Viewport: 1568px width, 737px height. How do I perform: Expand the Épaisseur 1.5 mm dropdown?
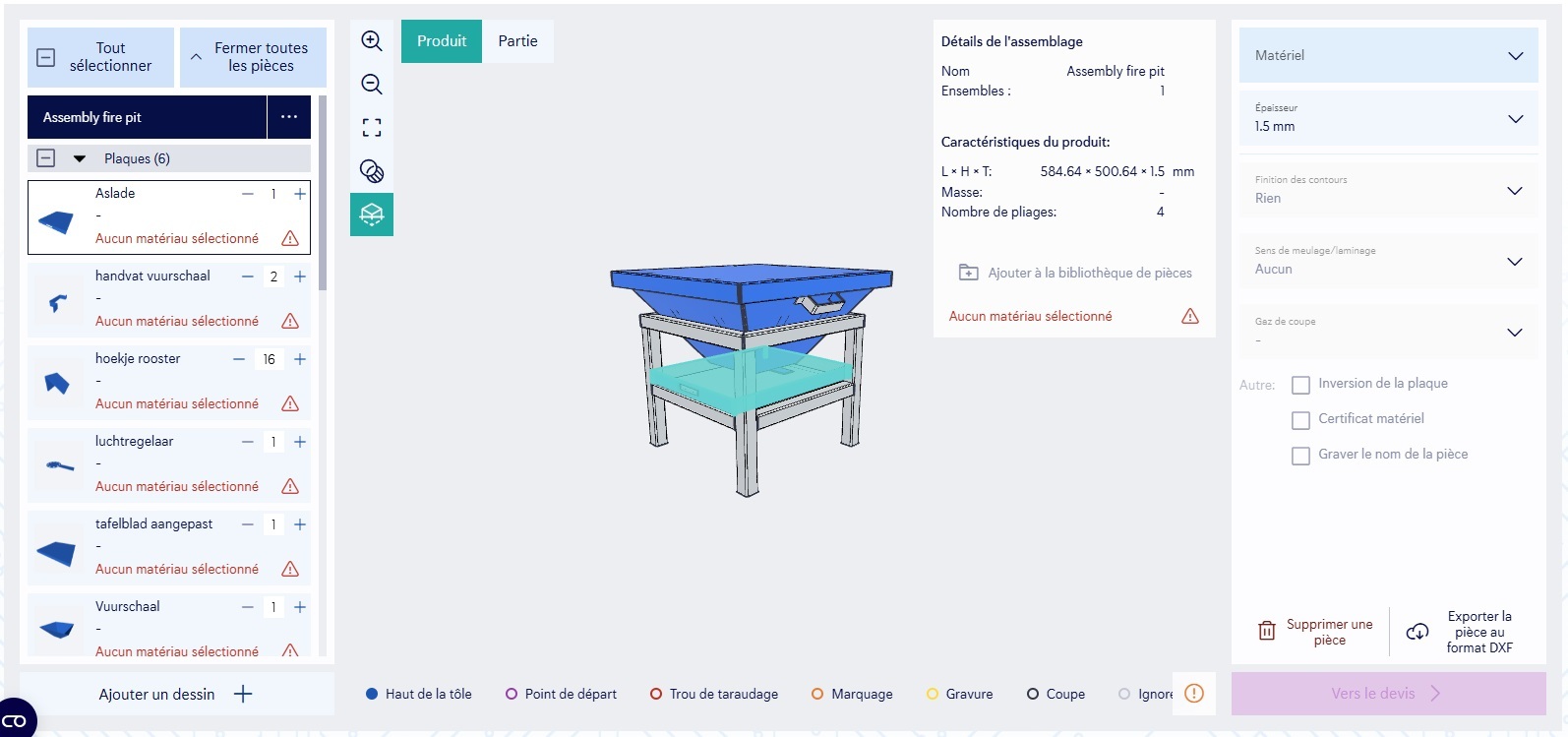[1388, 119]
